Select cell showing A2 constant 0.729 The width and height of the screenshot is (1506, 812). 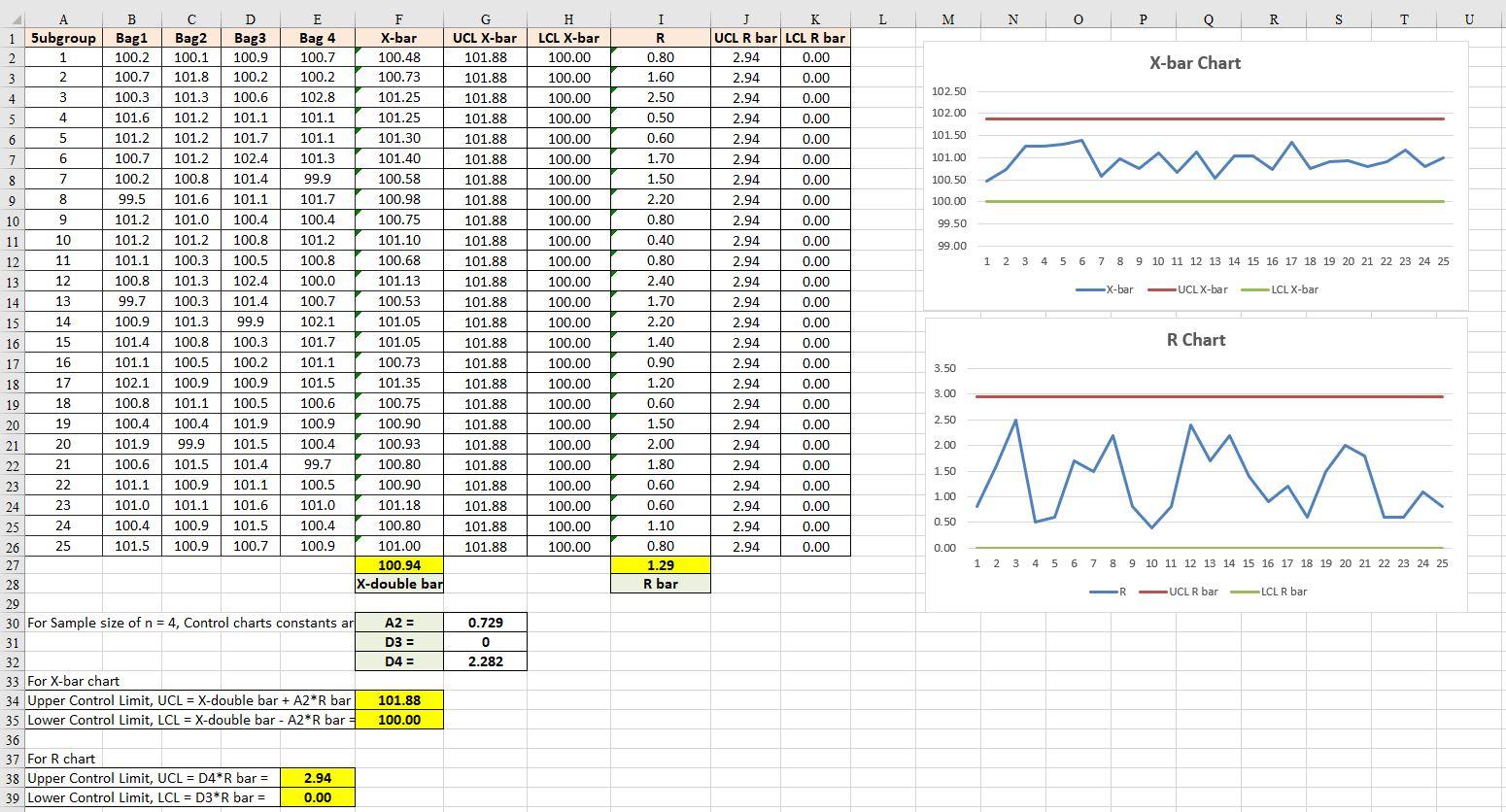pos(485,623)
